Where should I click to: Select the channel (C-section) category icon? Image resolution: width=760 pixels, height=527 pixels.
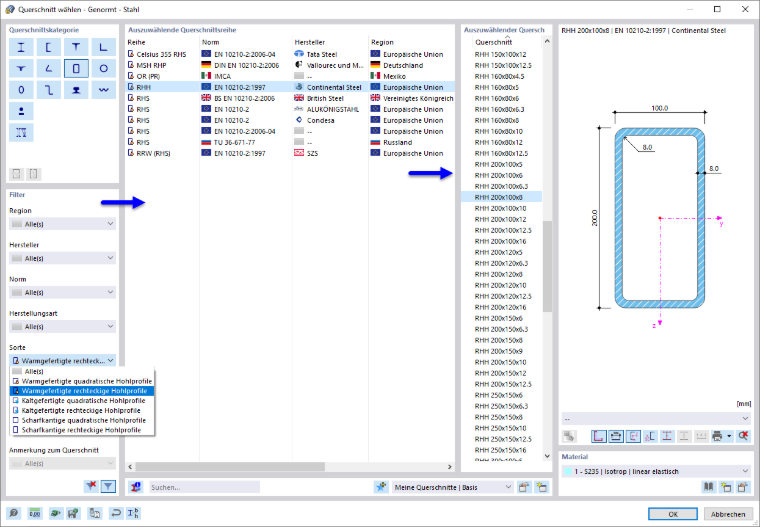(x=48, y=47)
